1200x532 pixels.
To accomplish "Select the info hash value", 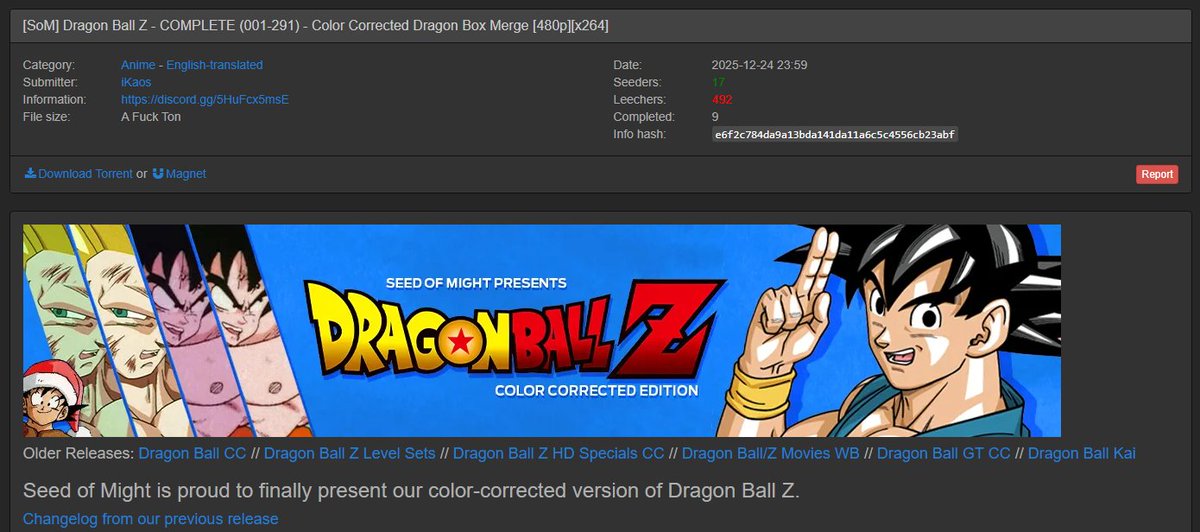I will 834,134.
